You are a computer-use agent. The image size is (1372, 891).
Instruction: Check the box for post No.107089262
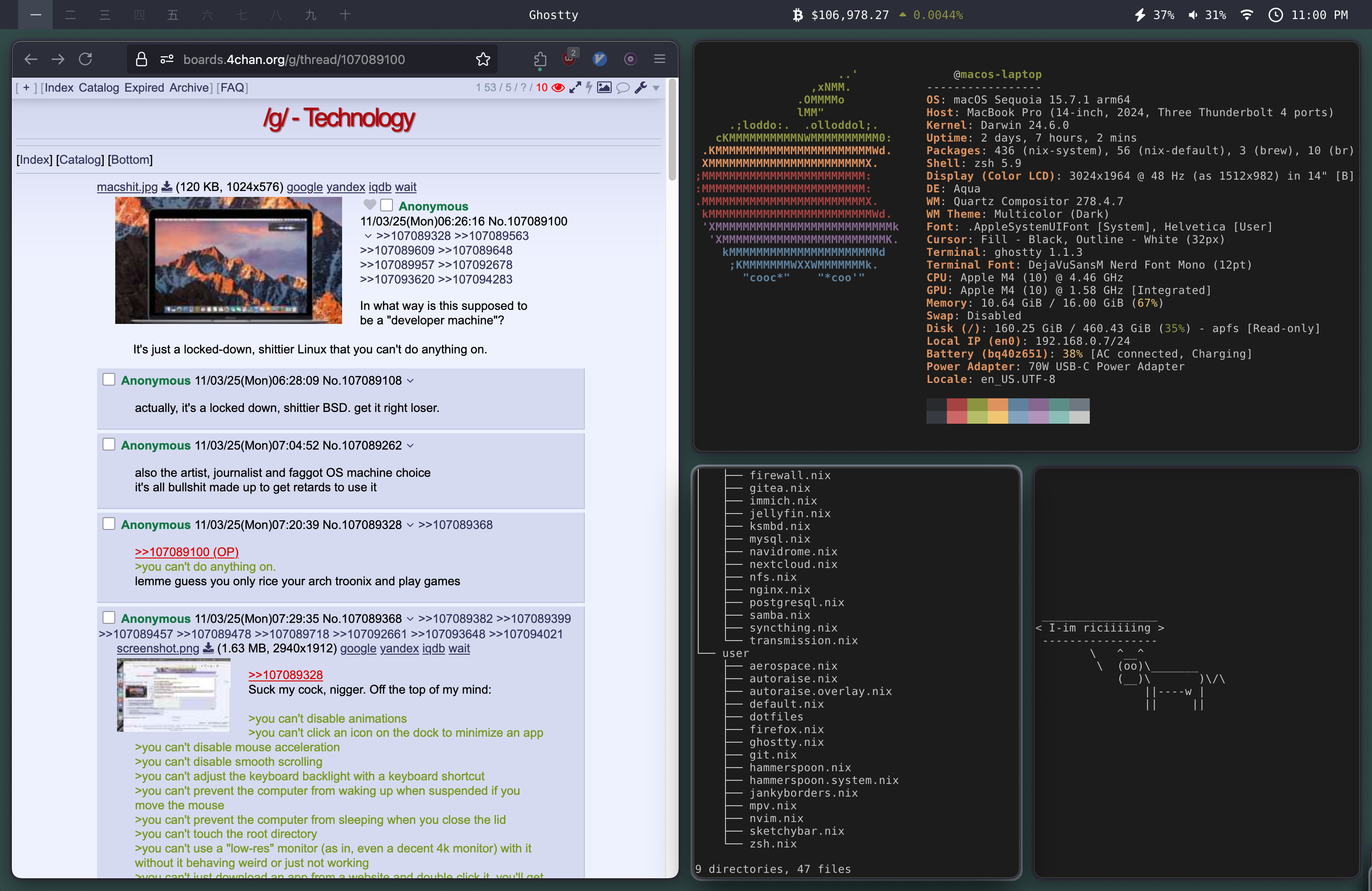[x=109, y=444]
